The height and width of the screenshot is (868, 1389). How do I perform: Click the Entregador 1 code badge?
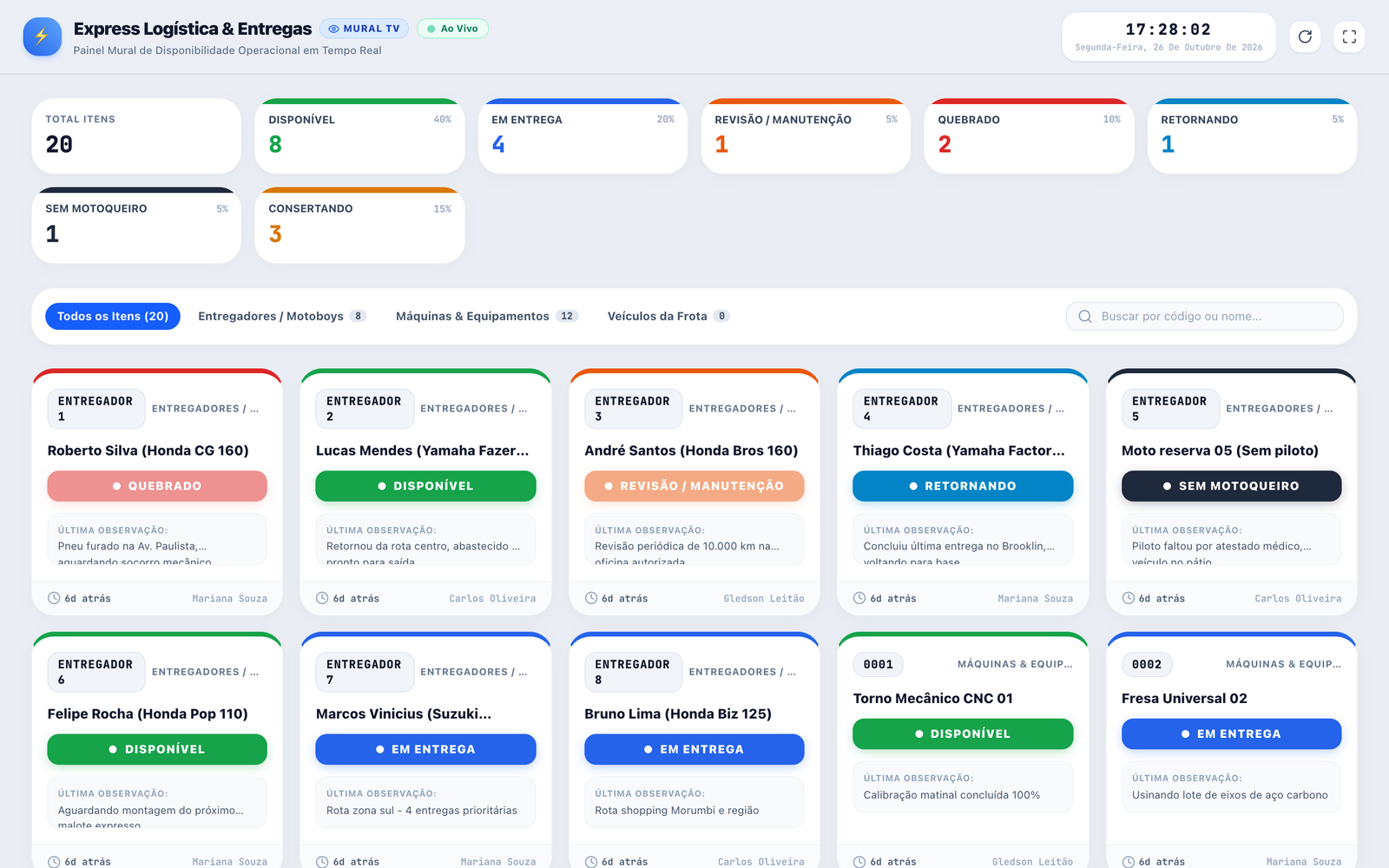click(95, 409)
